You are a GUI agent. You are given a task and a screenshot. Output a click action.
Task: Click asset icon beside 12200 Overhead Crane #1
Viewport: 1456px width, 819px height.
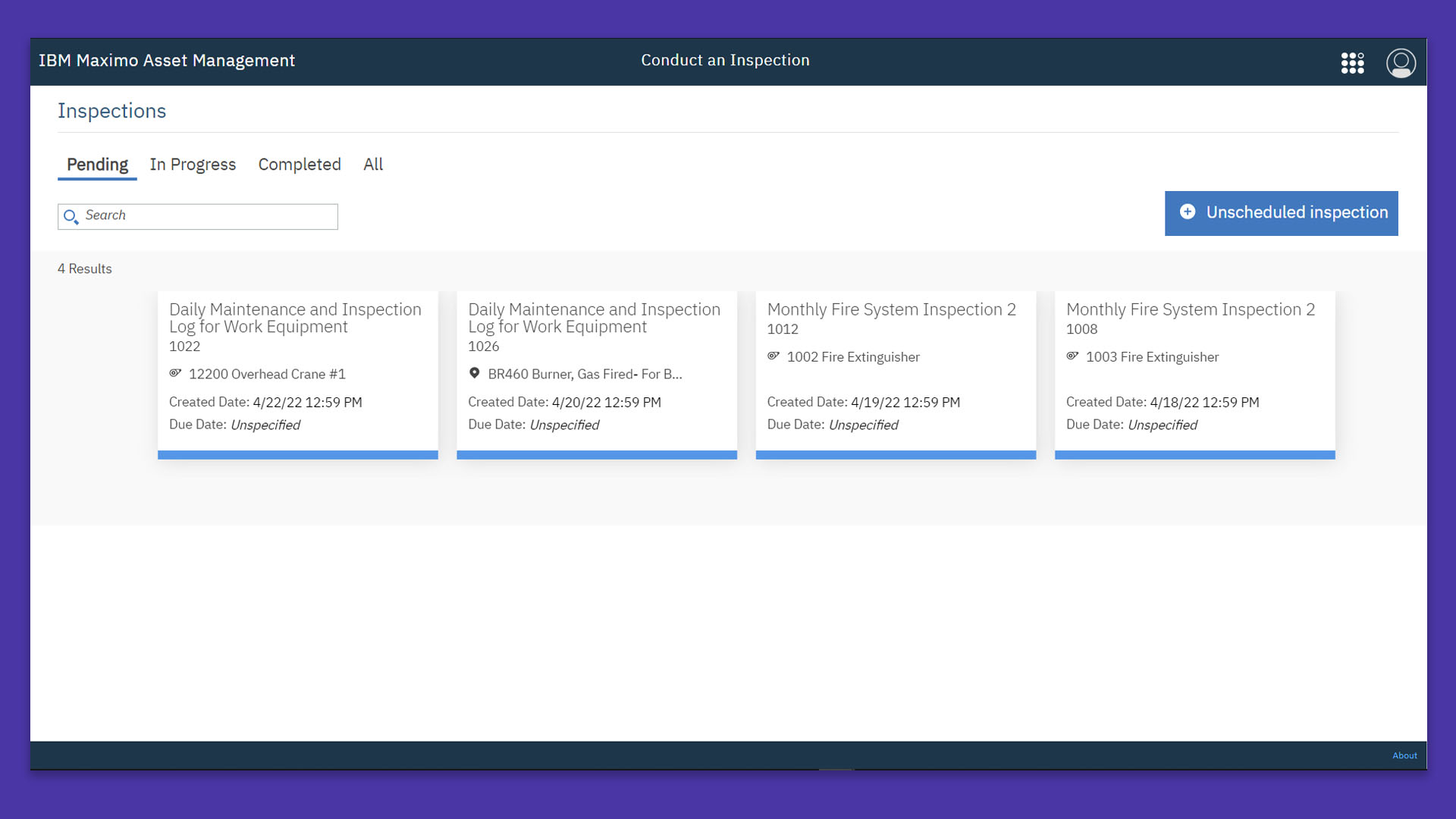175,373
